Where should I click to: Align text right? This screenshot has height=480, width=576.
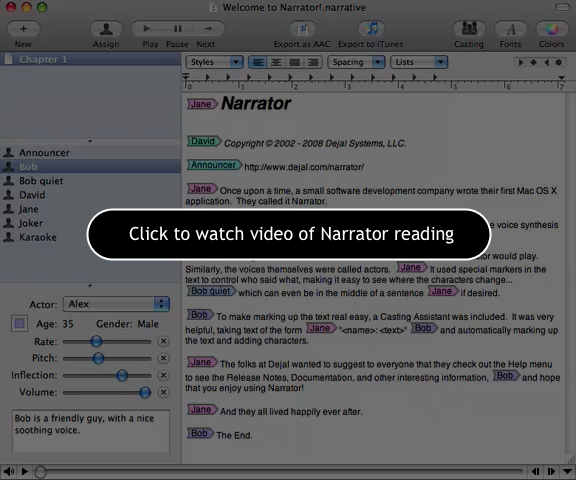point(313,62)
